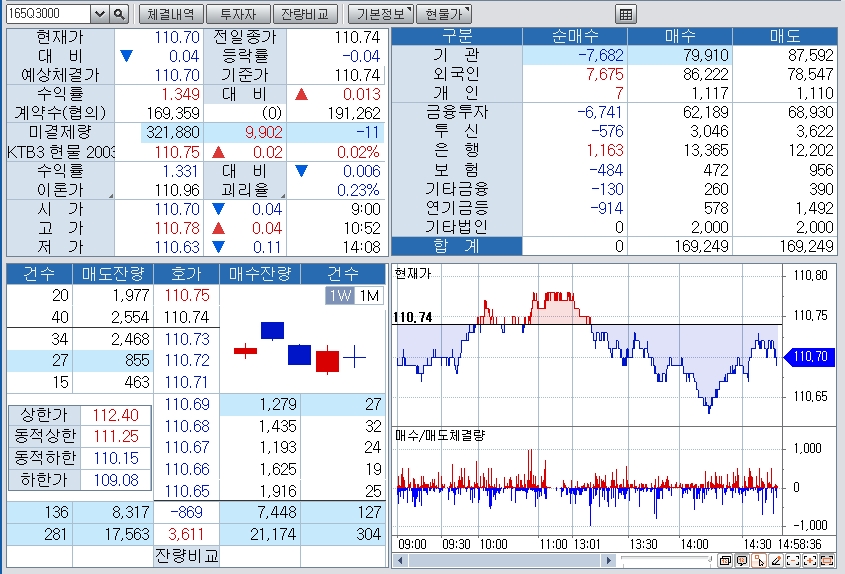This screenshot has width=845, height=574.
Task: Click the 보험 row label
Action: [456, 170]
